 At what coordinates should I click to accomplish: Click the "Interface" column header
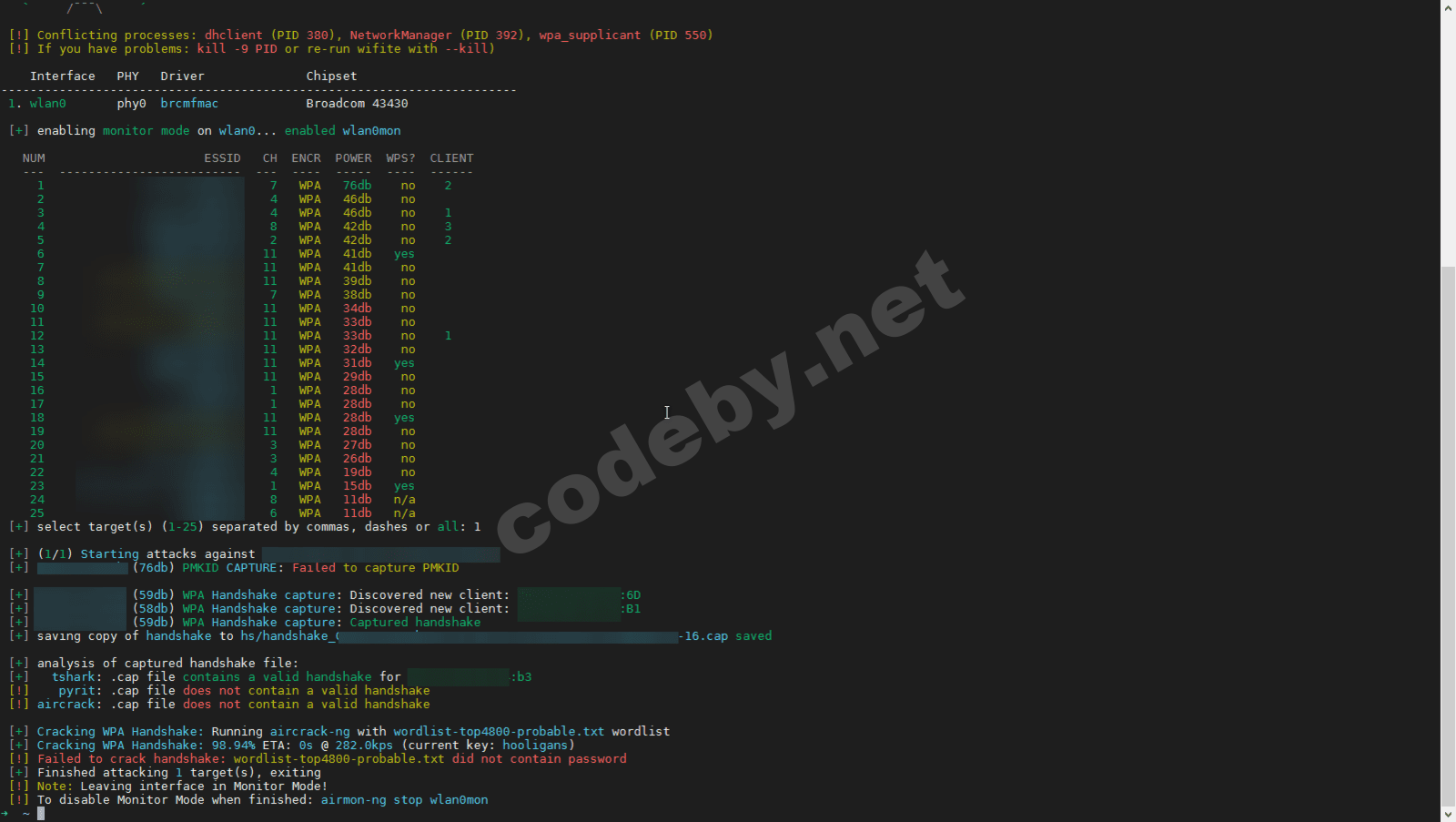[63, 76]
